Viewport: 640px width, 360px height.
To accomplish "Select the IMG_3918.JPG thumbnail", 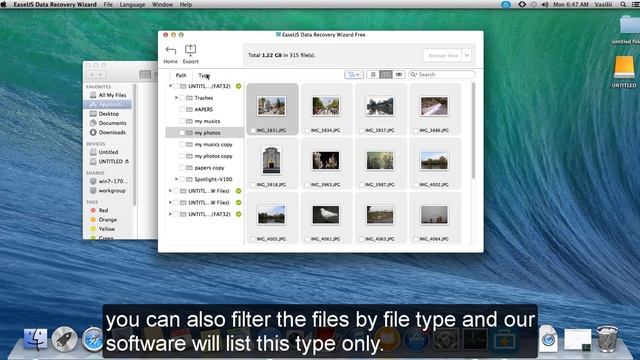I will pos(271,160).
